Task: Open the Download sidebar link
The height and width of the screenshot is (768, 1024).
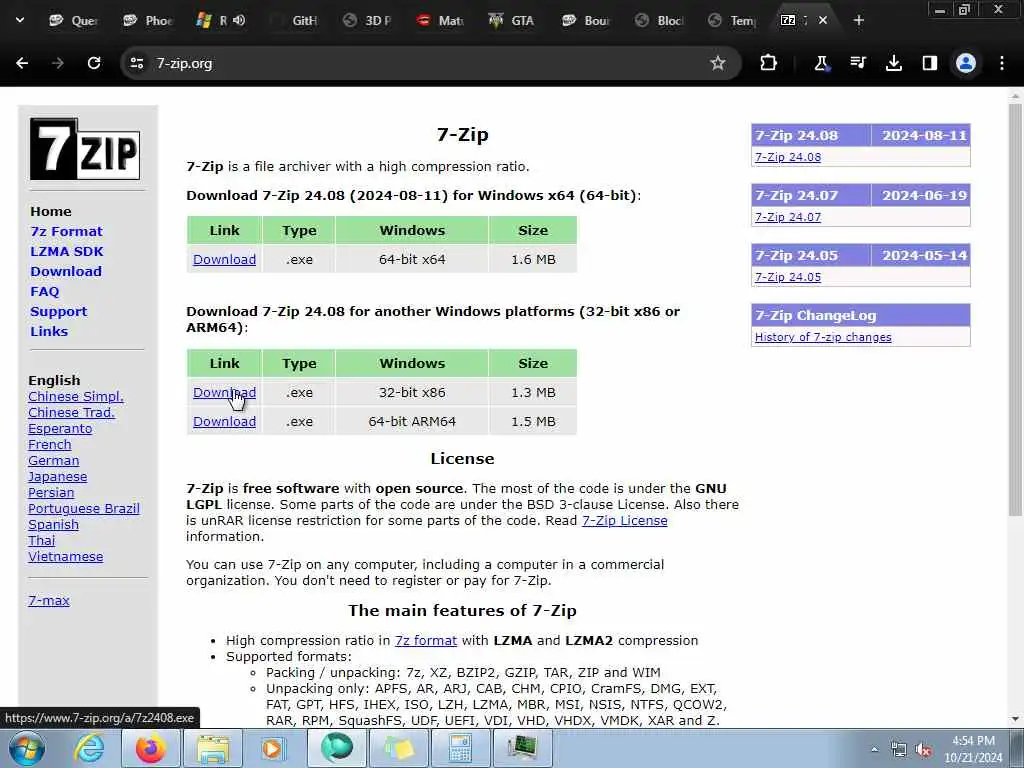Action: pos(66,271)
